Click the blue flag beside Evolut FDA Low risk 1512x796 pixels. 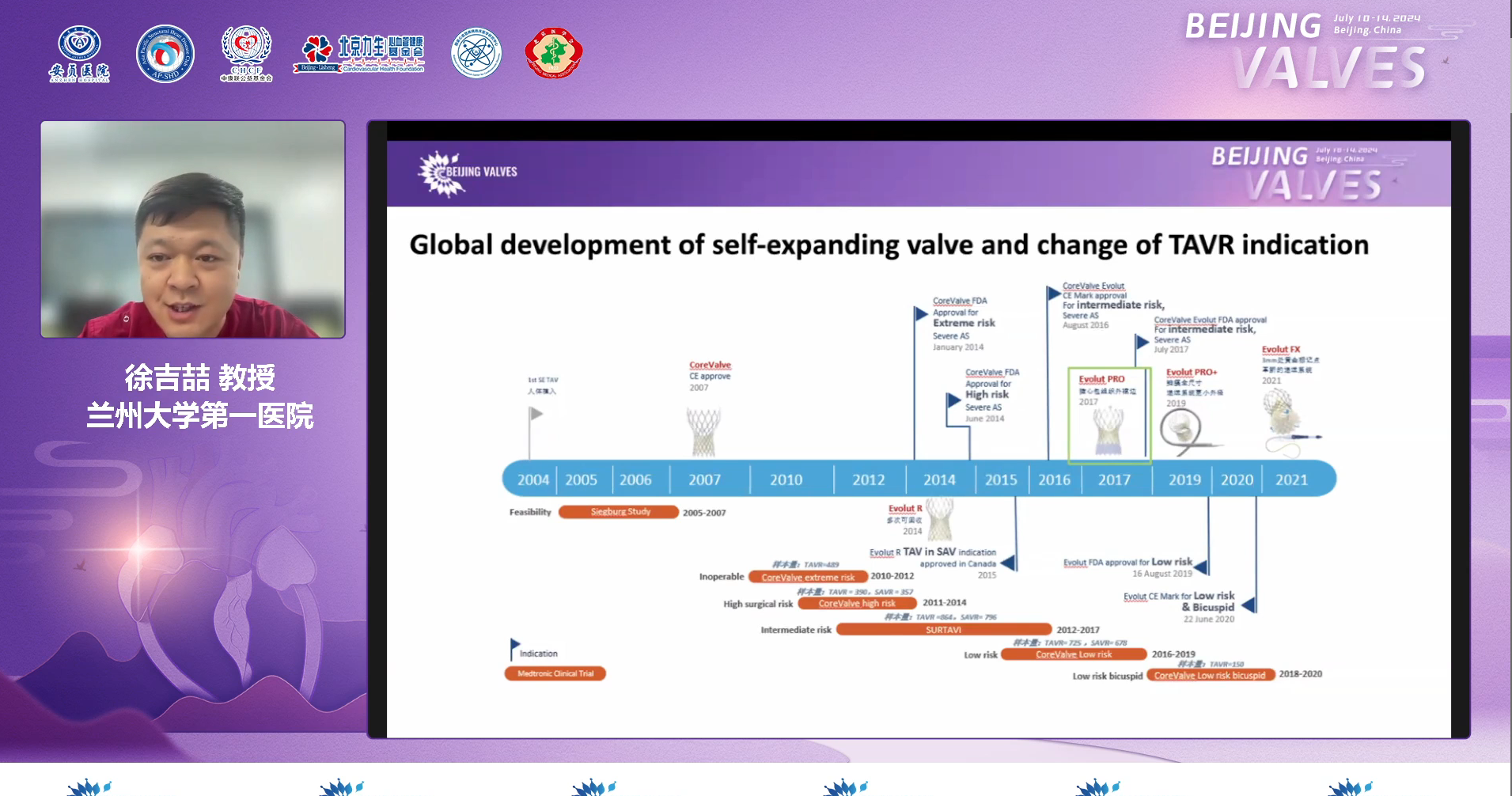[1201, 567]
